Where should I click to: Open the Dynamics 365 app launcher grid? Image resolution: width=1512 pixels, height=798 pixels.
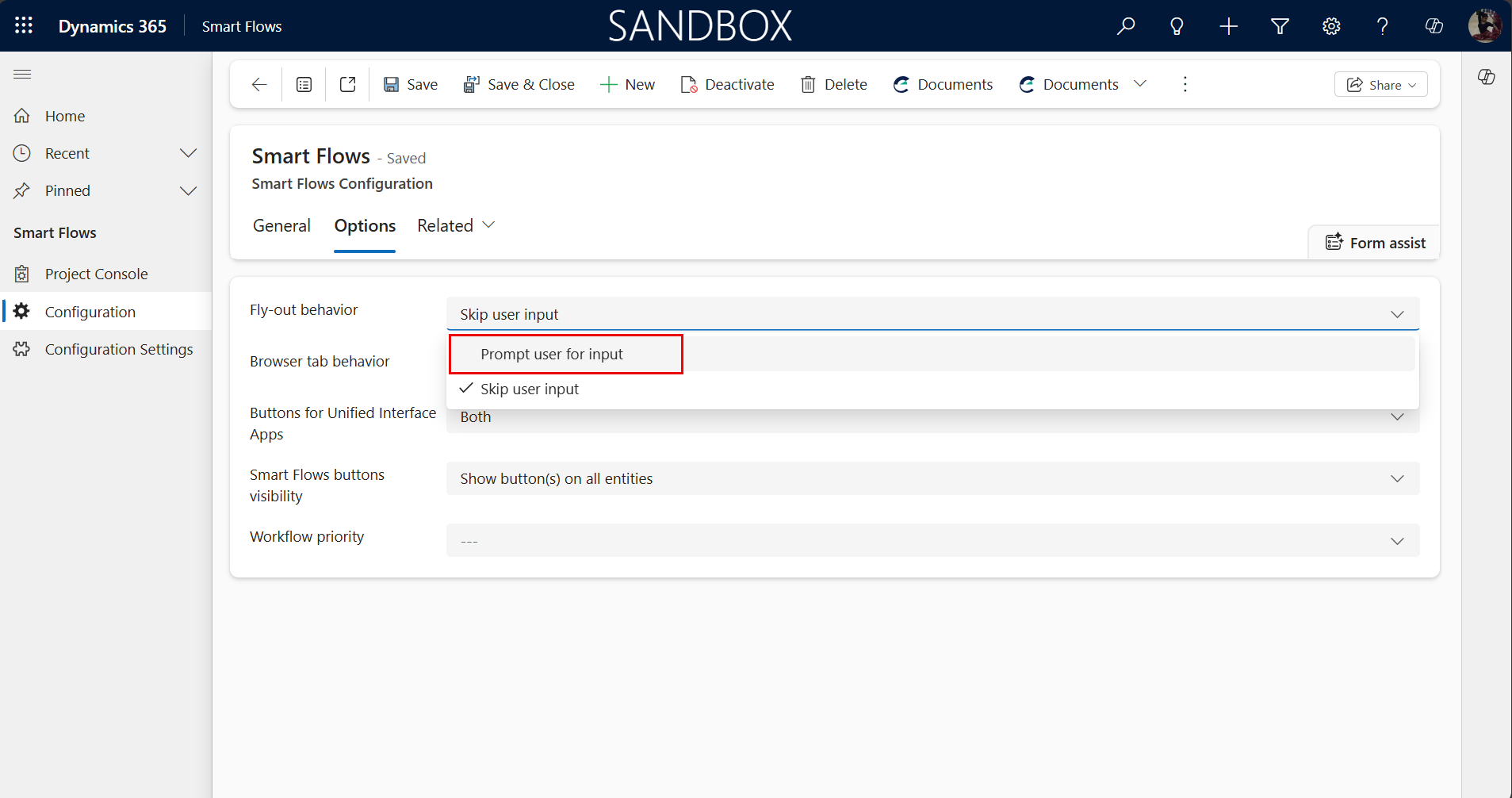coord(24,25)
